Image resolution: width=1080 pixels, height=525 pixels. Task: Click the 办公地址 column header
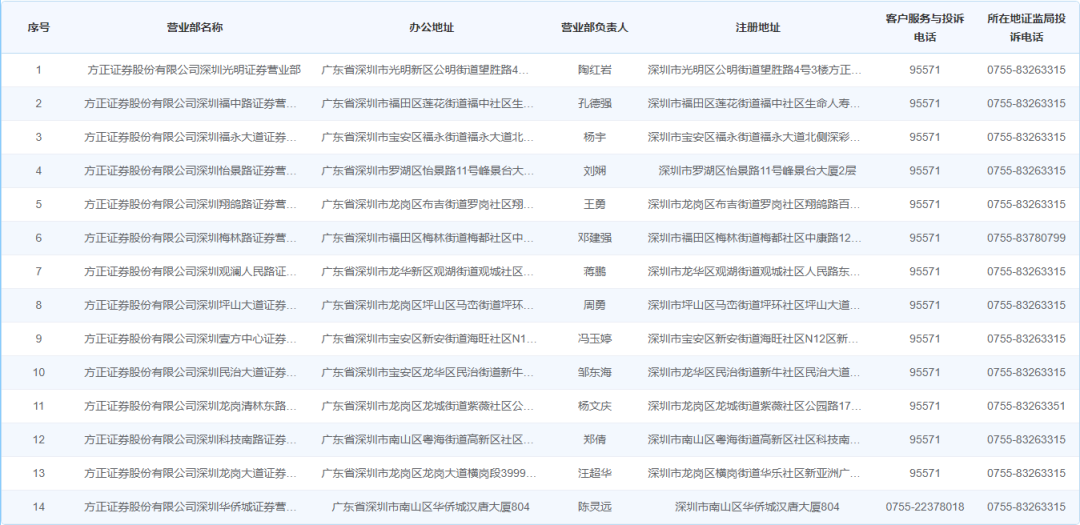pos(431,28)
